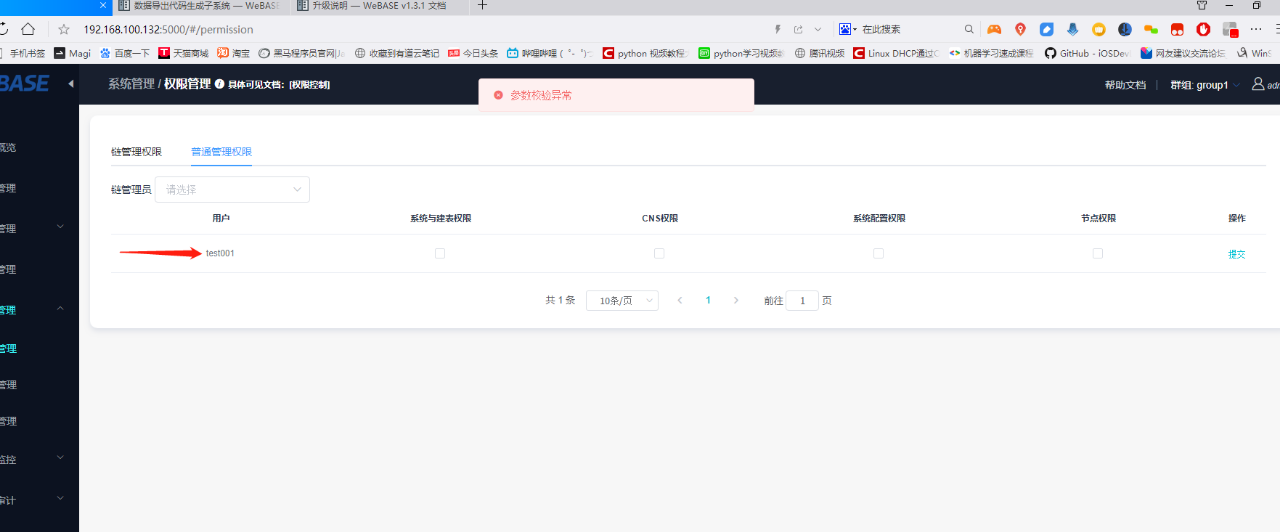
Task: Click the browser address bar URL
Action: click(x=168, y=29)
